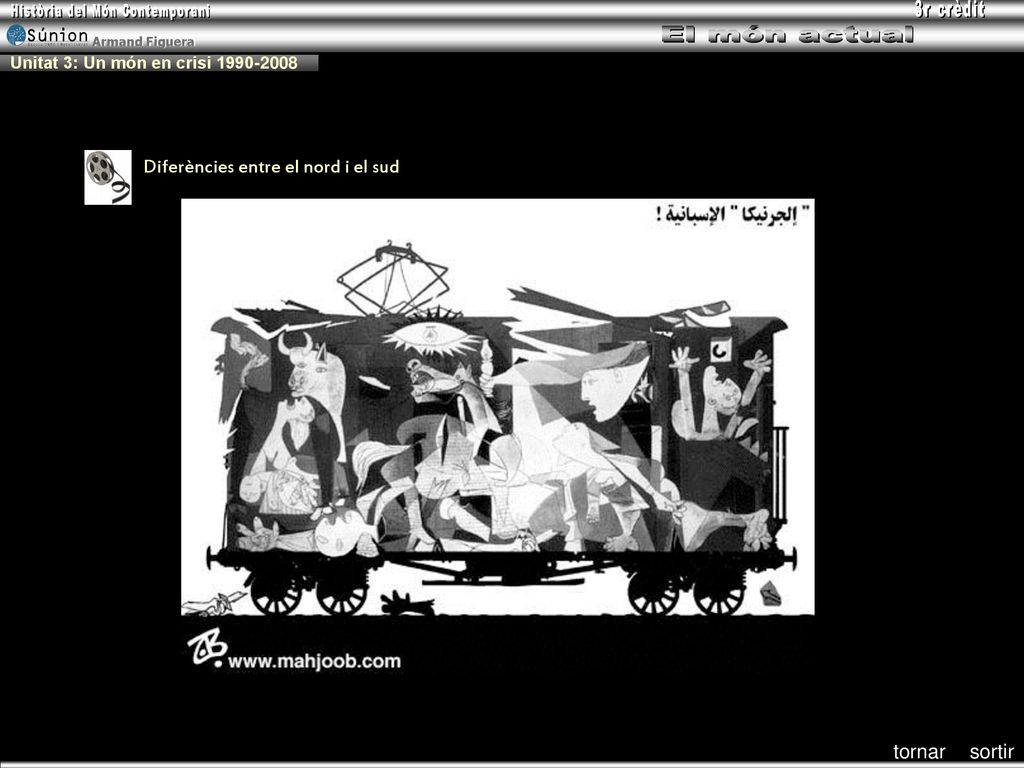Viewport: 1024px width, 768px height.
Task: Click the 'sortir' button
Action: pyautogui.click(x=991, y=752)
